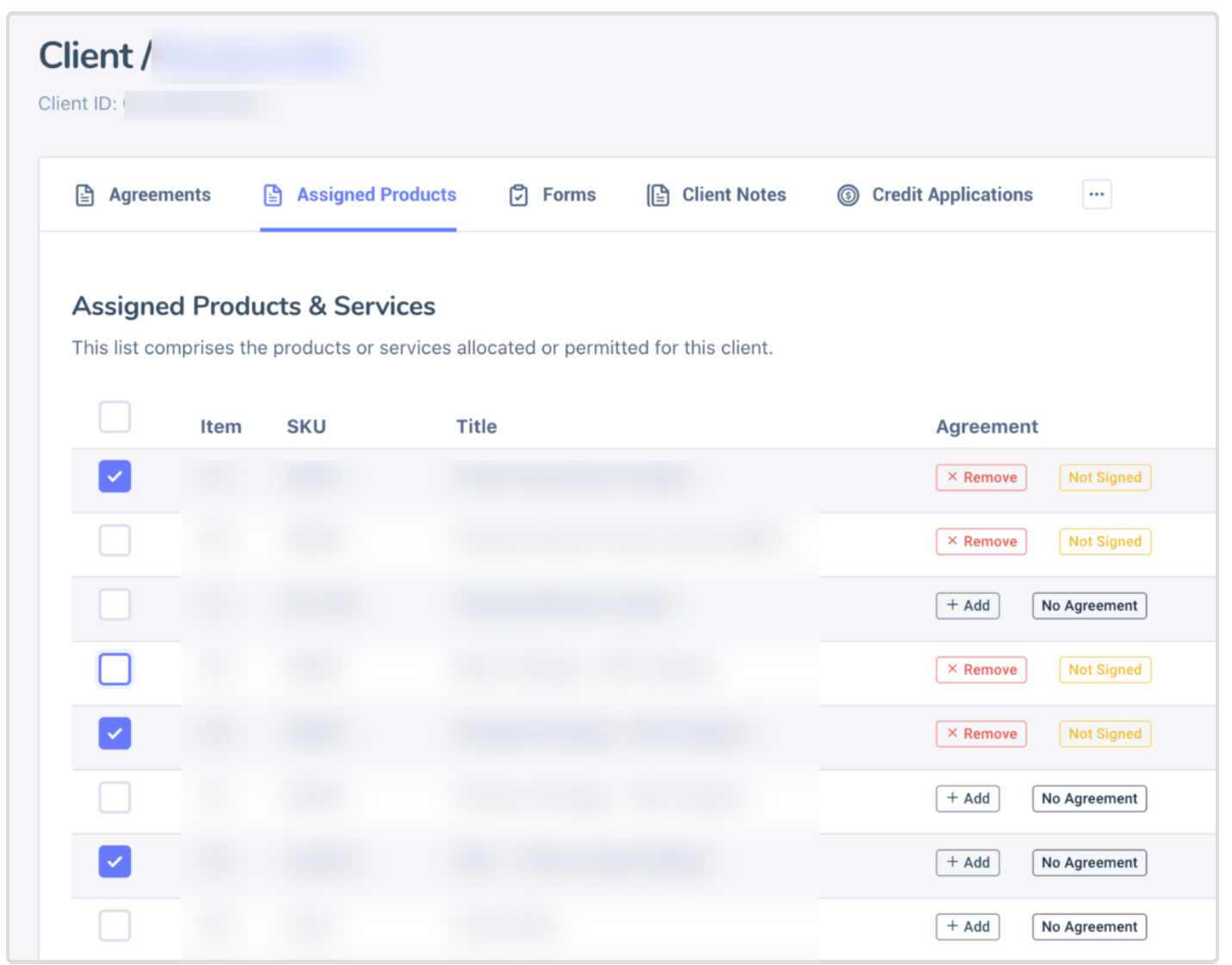1232x965 pixels.
Task: Enable the outlined checkbox in the fourth row
Action: click(x=115, y=669)
